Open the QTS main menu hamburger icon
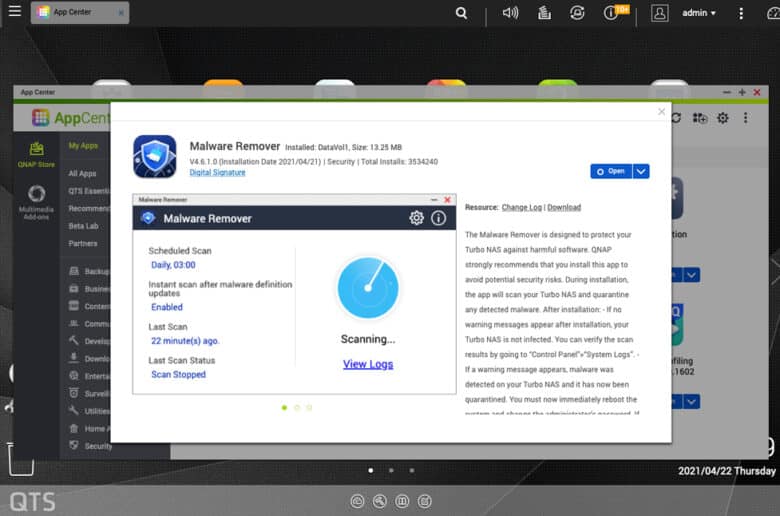Viewport: 780px width, 516px height. (15, 11)
